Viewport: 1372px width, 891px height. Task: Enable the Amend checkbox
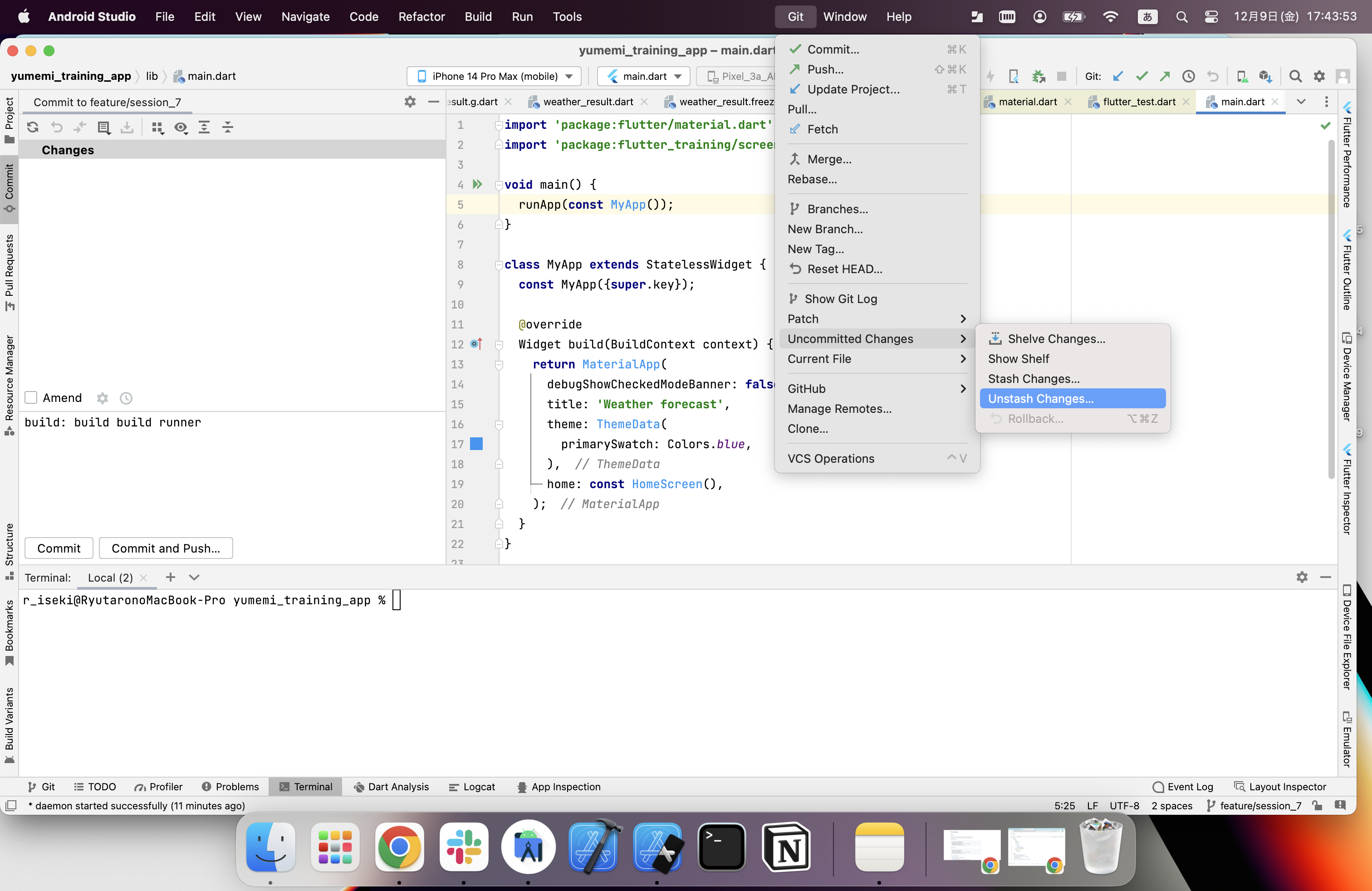point(31,398)
